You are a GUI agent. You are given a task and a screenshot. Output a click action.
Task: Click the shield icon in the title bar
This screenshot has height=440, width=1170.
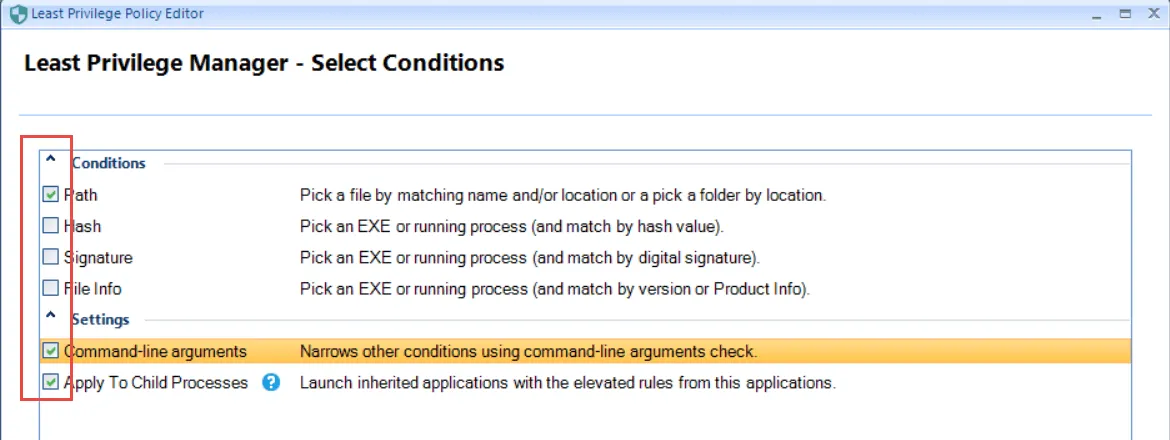17,13
